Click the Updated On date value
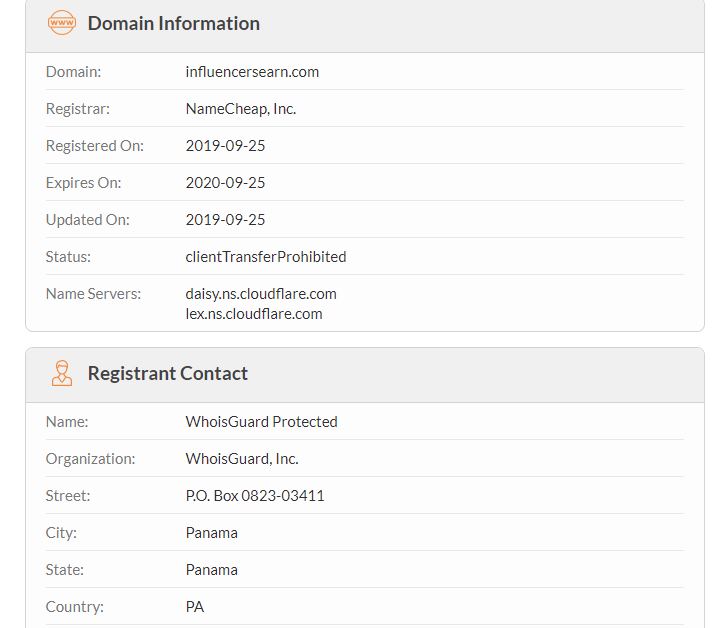The height and width of the screenshot is (628, 717). pyautogui.click(x=225, y=220)
